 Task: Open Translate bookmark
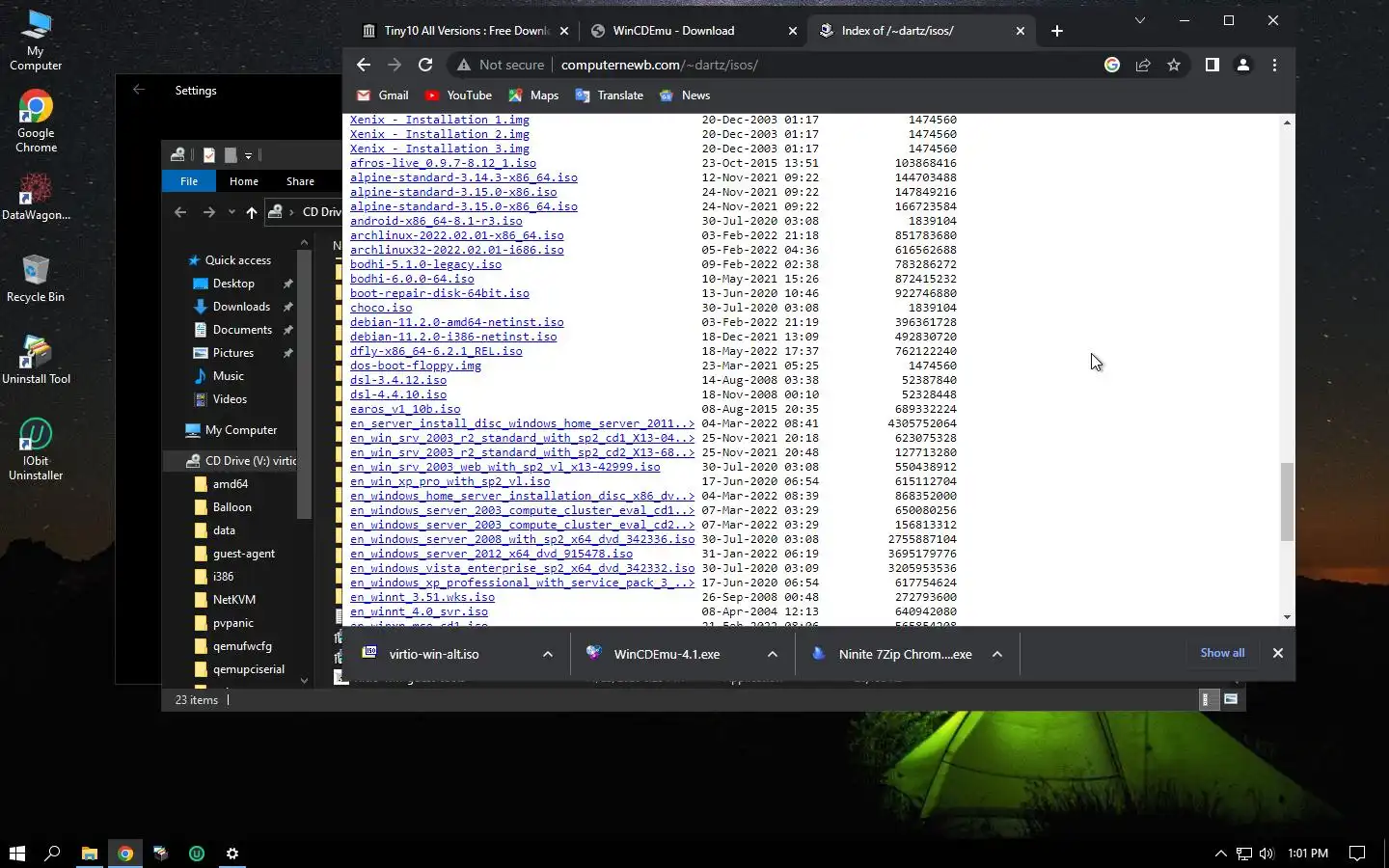tap(609, 95)
